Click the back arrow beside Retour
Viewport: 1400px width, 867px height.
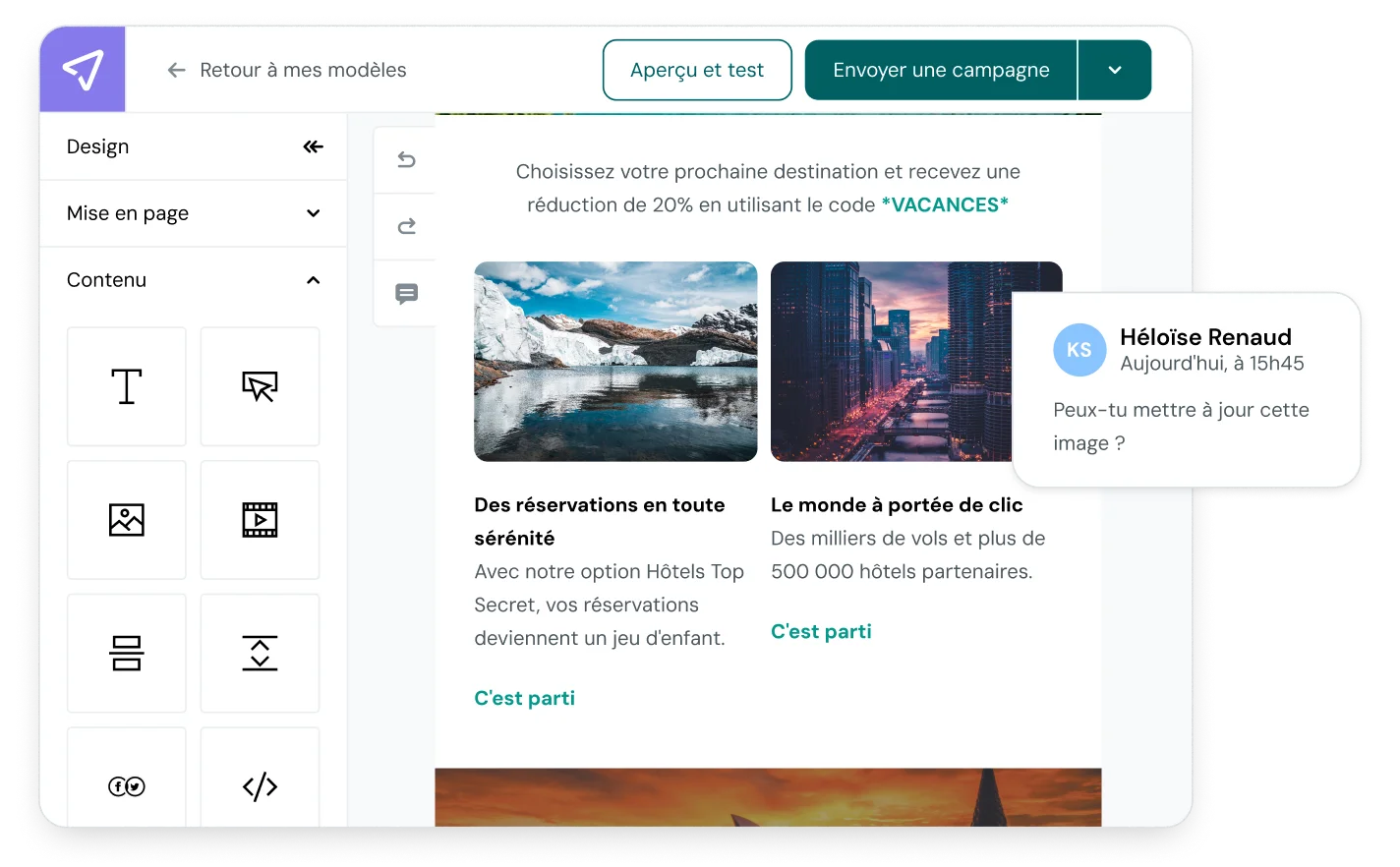click(177, 70)
